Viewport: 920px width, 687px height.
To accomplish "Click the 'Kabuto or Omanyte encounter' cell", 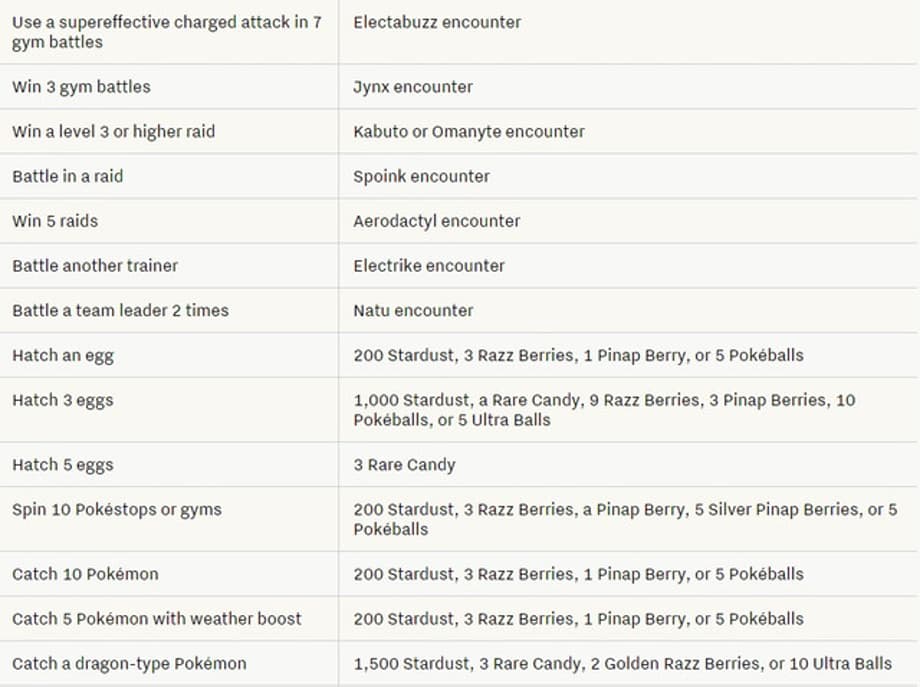I will pyautogui.click(x=468, y=131).
